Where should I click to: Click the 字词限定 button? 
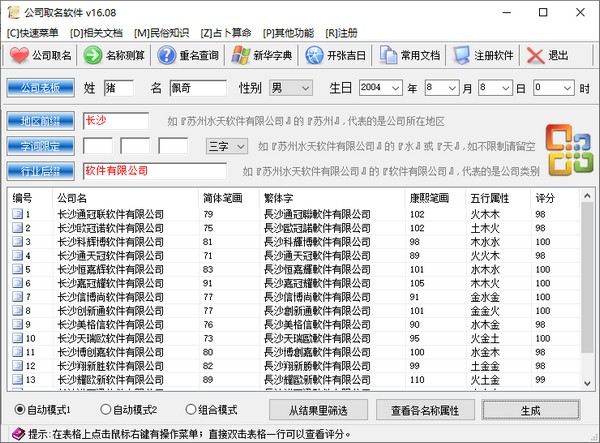tap(41, 146)
